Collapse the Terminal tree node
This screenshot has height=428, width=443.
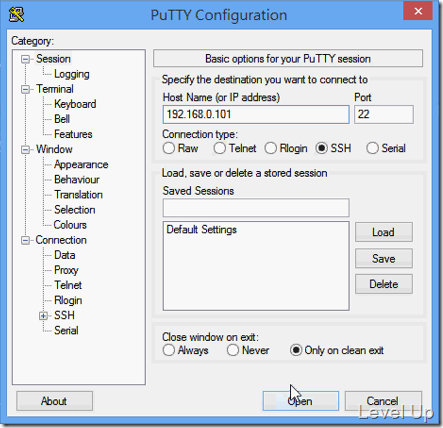(x=25, y=89)
